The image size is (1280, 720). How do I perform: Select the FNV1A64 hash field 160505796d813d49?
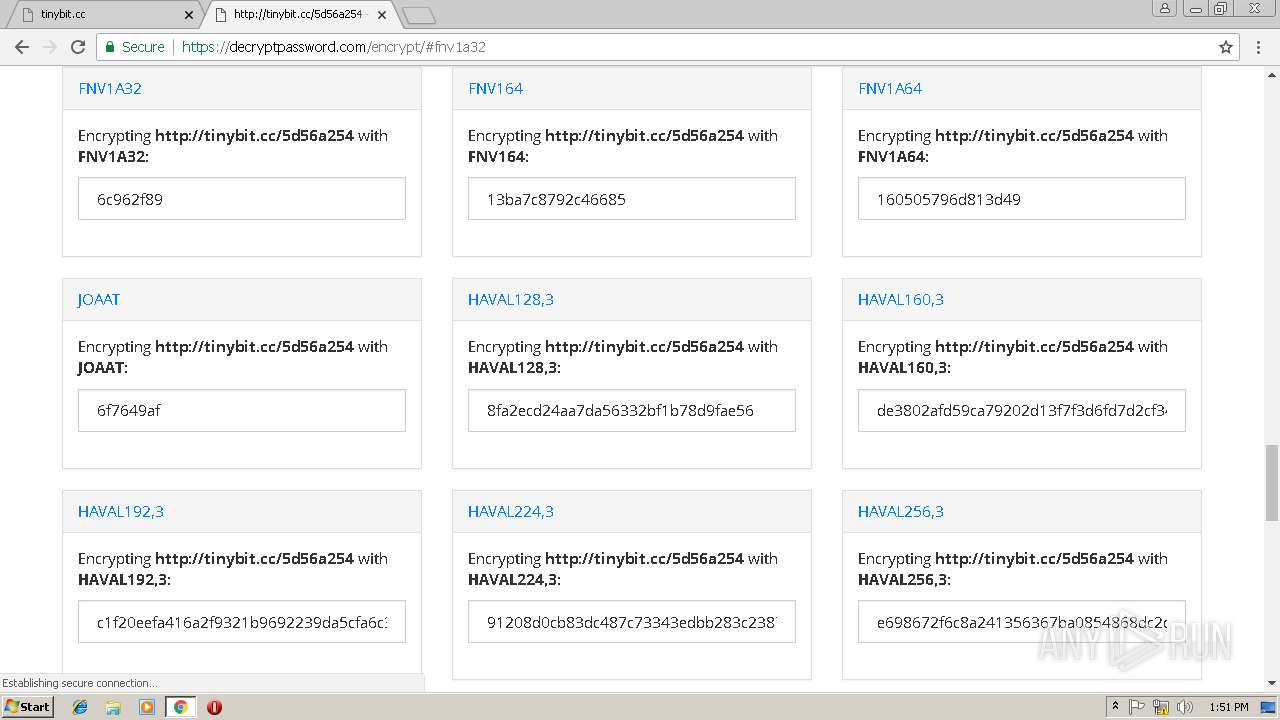1022,199
